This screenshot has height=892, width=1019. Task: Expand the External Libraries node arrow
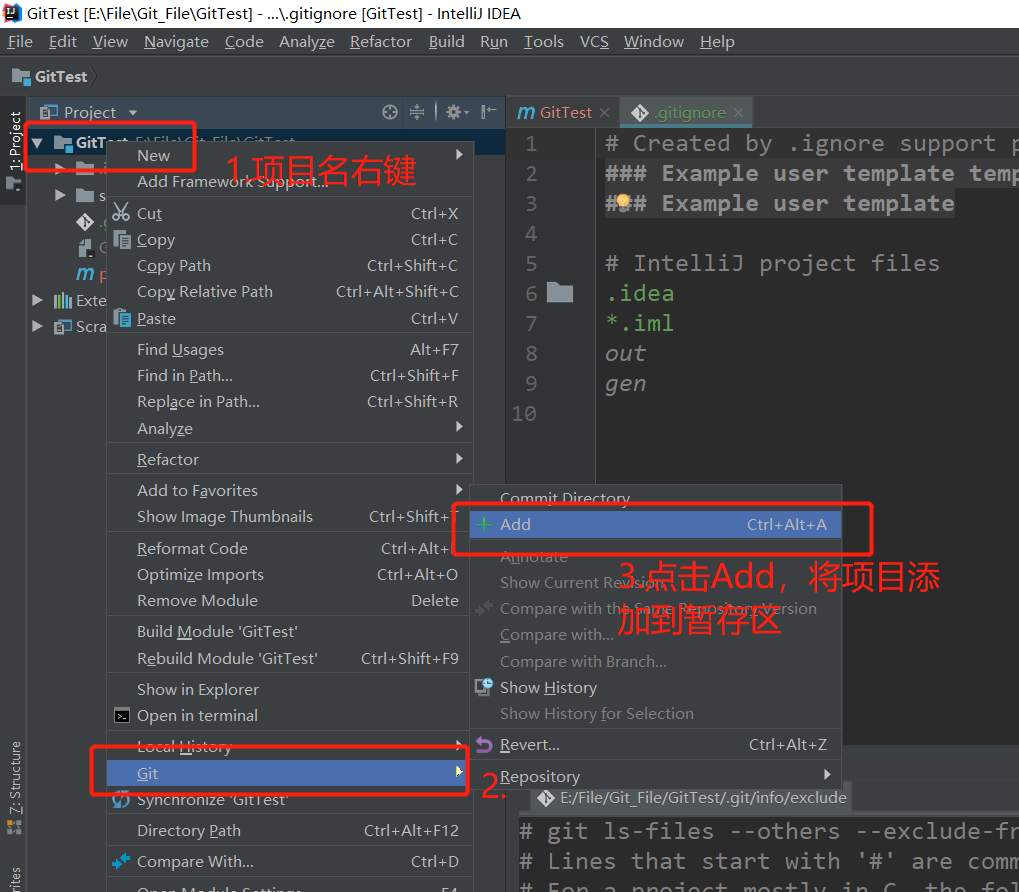click(37, 300)
